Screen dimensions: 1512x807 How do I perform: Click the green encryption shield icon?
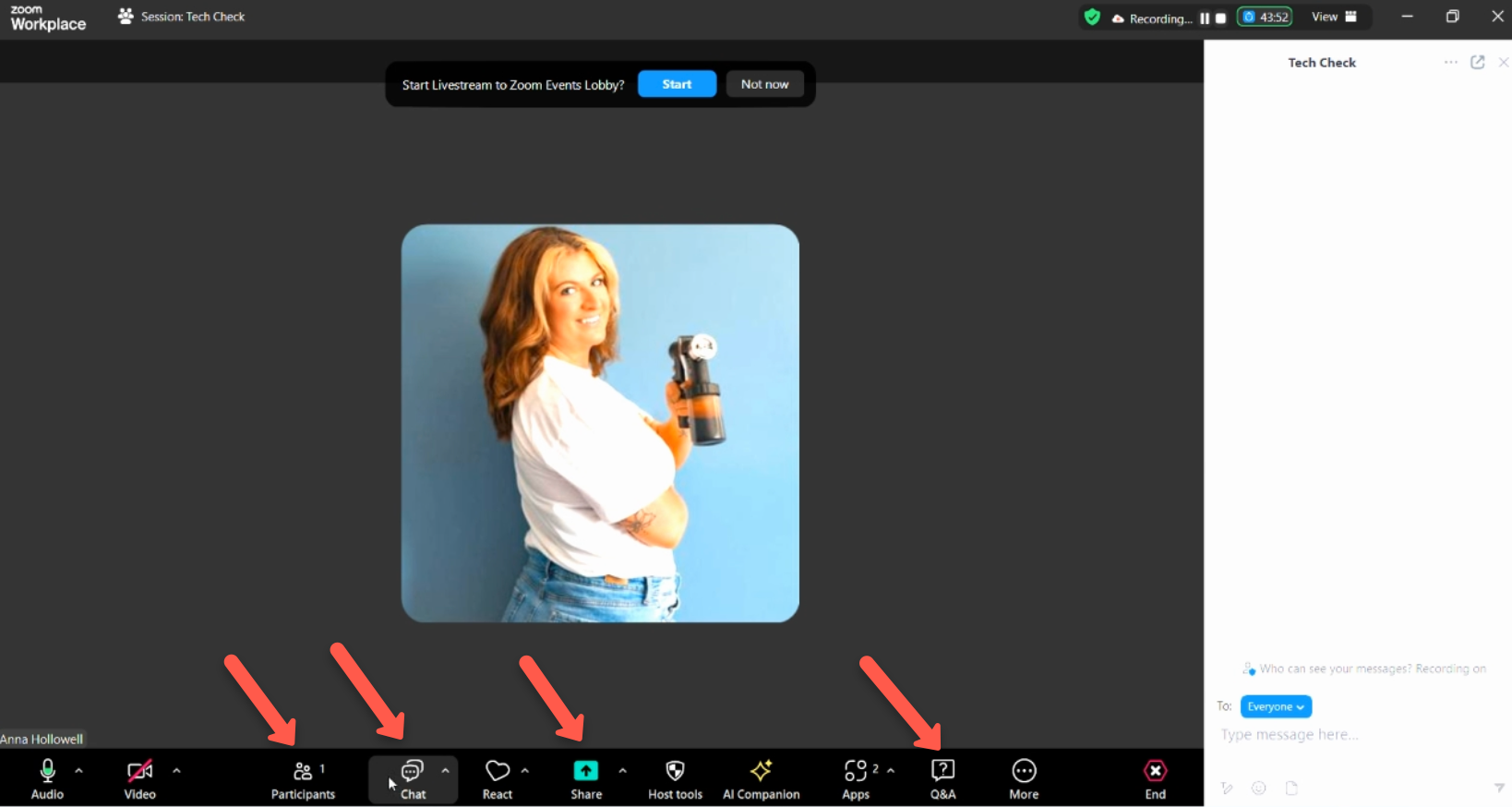pyautogui.click(x=1092, y=17)
